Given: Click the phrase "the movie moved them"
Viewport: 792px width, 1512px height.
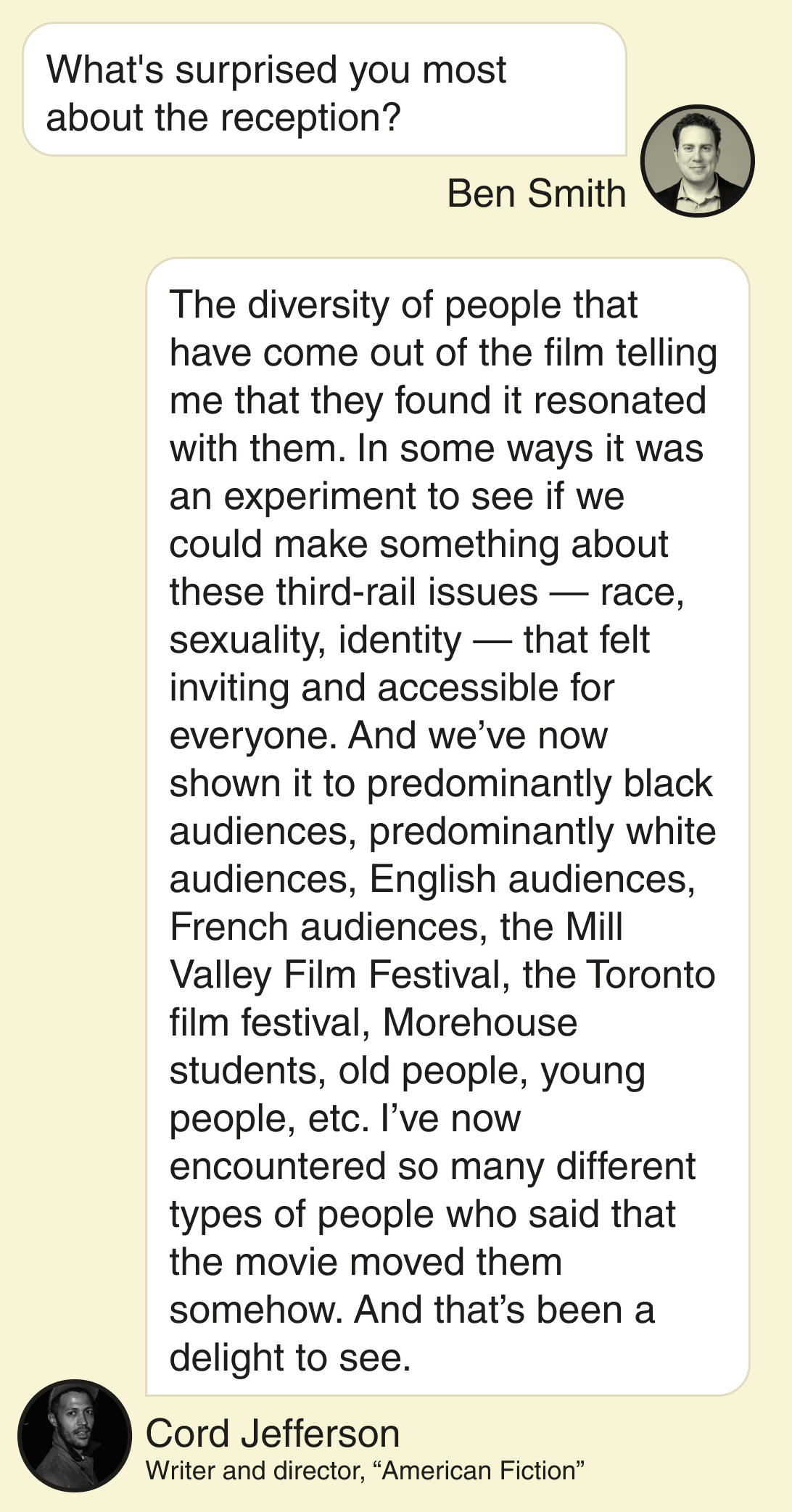Looking at the screenshot, I should tap(366, 1262).
